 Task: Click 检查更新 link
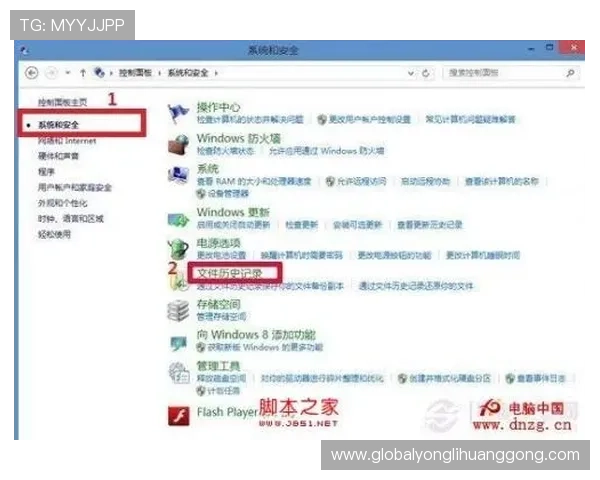point(302,225)
